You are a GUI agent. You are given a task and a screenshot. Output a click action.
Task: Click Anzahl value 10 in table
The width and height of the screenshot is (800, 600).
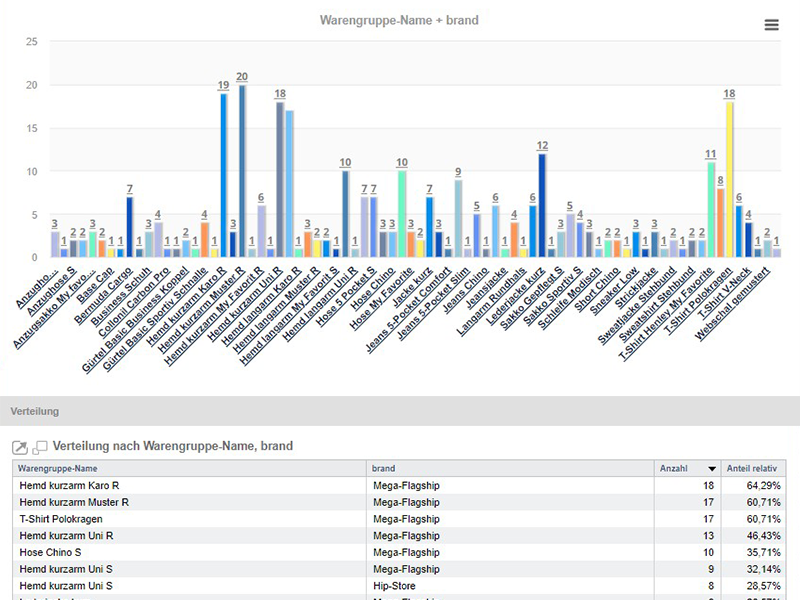click(x=708, y=553)
